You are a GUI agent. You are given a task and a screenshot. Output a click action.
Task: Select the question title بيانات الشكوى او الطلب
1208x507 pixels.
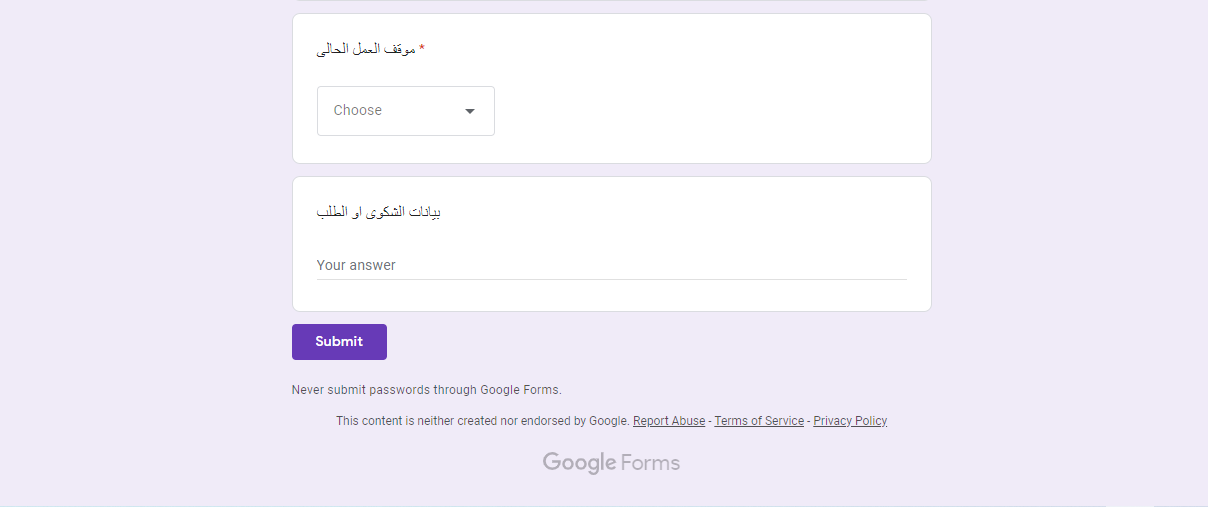pyautogui.click(x=379, y=212)
